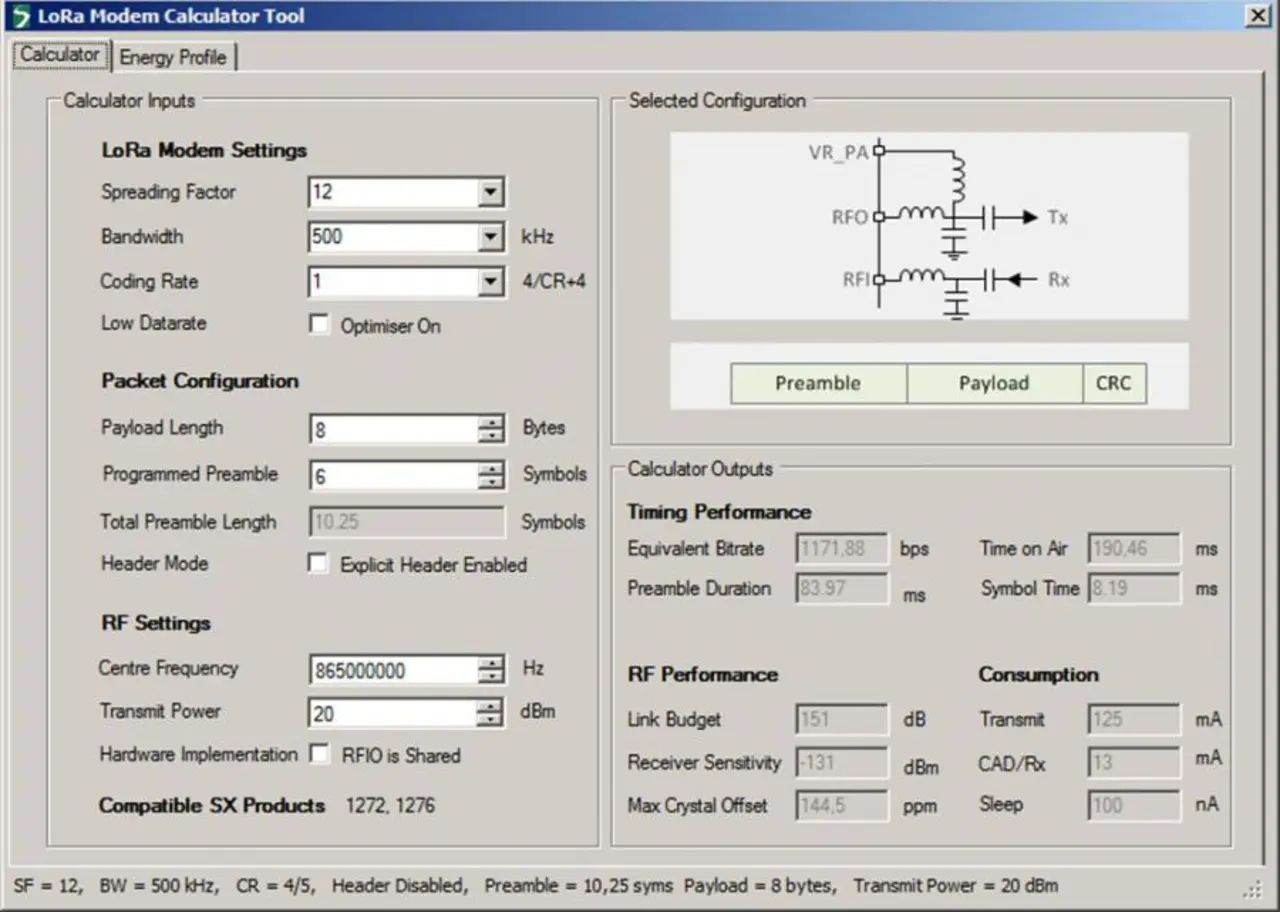The height and width of the screenshot is (912, 1280).
Task: Click the Transmit Power spinner arrows
Action: pyautogui.click(x=491, y=713)
